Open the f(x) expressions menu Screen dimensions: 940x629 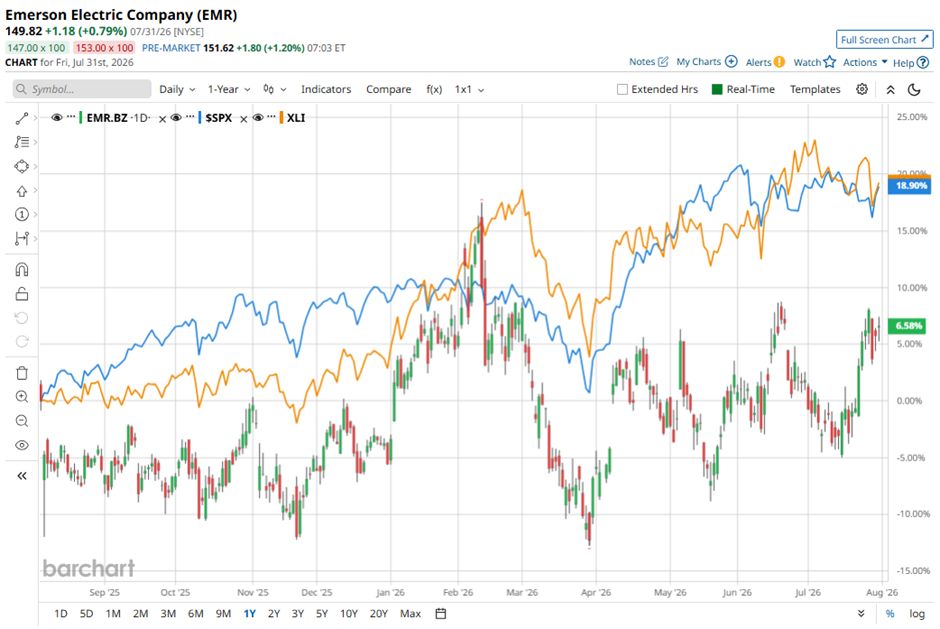click(x=434, y=89)
